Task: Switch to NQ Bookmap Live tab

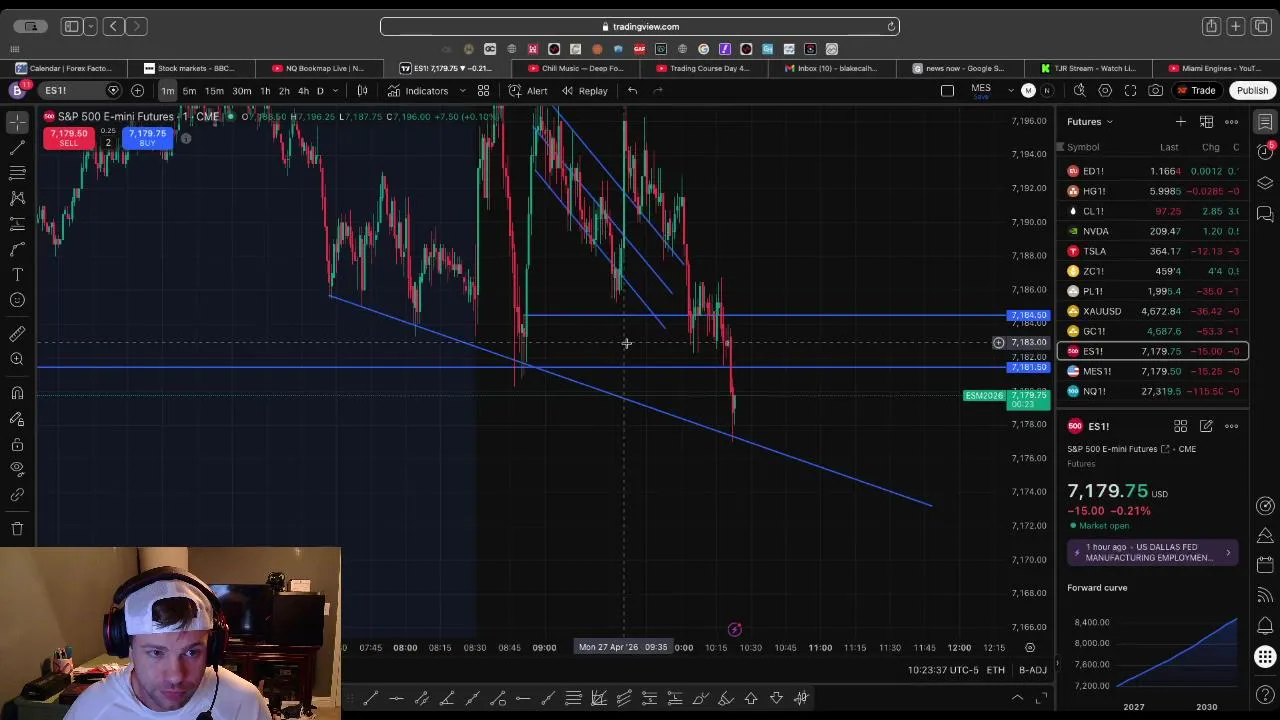Action: tap(318, 68)
